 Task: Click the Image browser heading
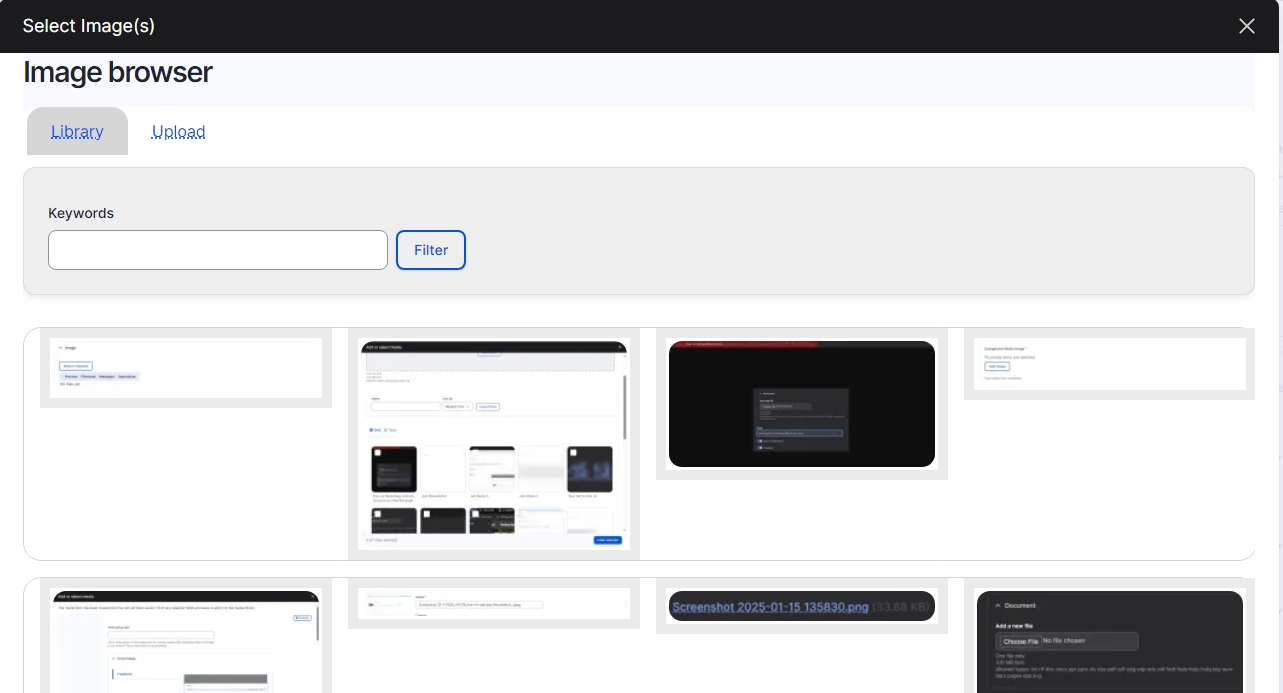point(118,72)
